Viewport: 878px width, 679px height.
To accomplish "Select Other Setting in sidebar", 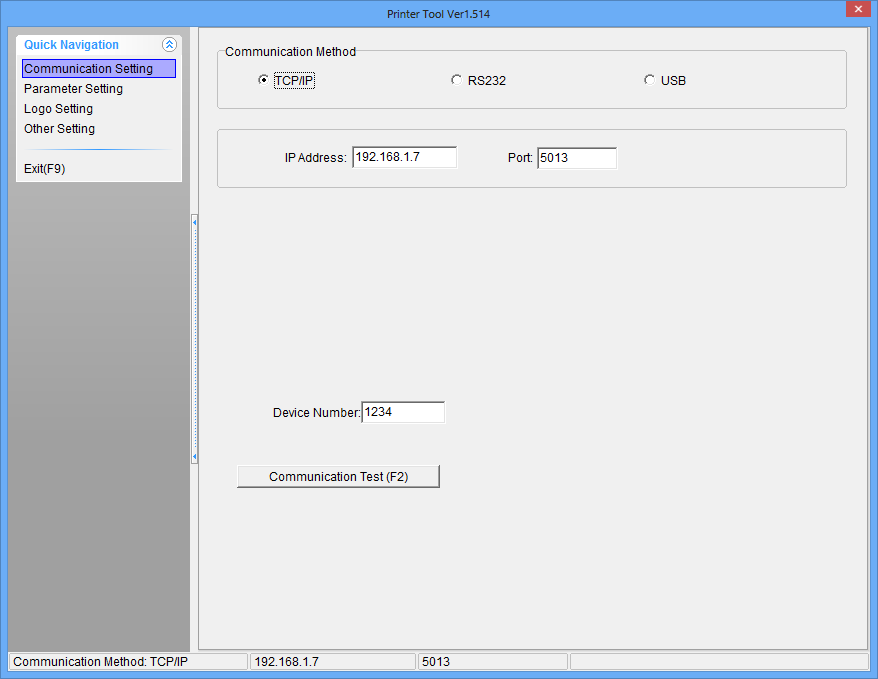I will (x=59, y=129).
